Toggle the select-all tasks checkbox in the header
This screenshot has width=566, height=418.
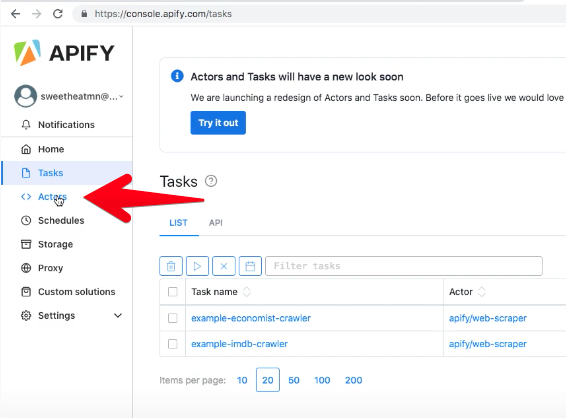tap(173, 292)
